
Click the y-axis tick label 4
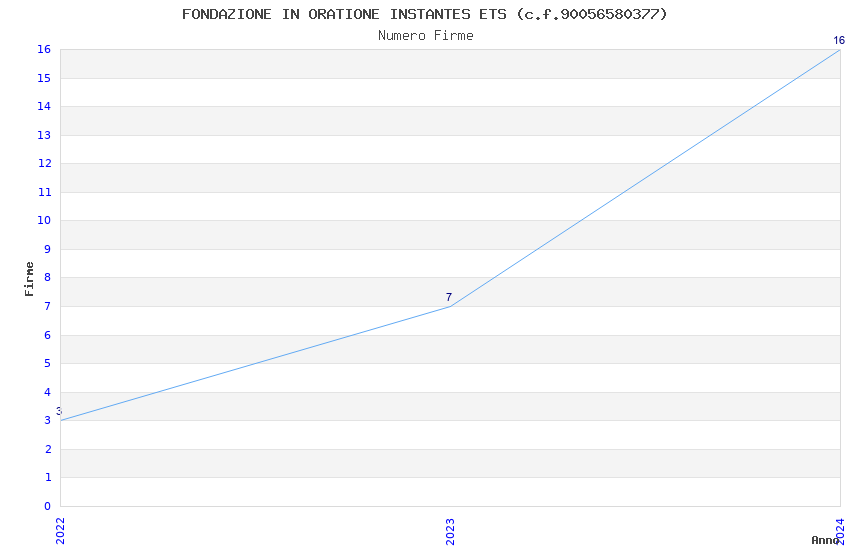48,392
